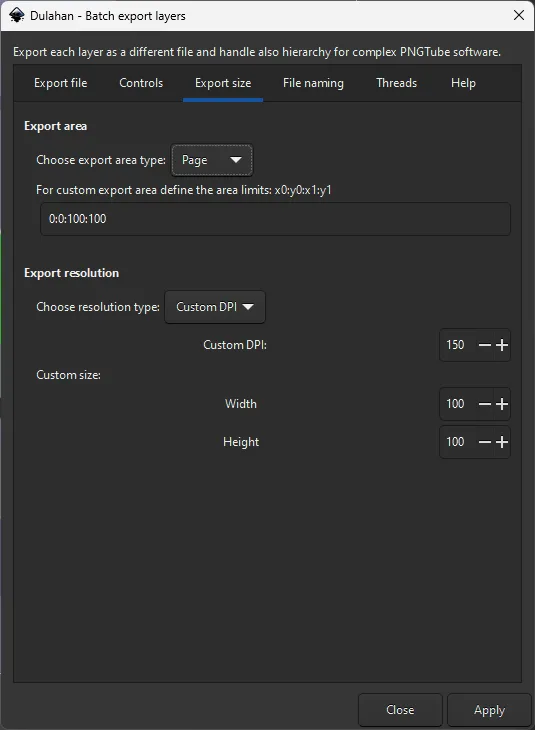Decrease the Custom DPI value

485,345
